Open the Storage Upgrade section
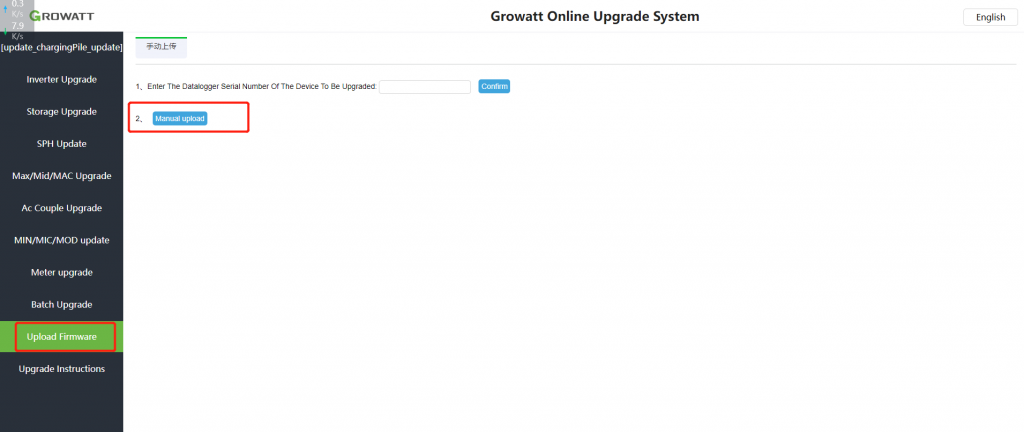 (x=61, y=112)
